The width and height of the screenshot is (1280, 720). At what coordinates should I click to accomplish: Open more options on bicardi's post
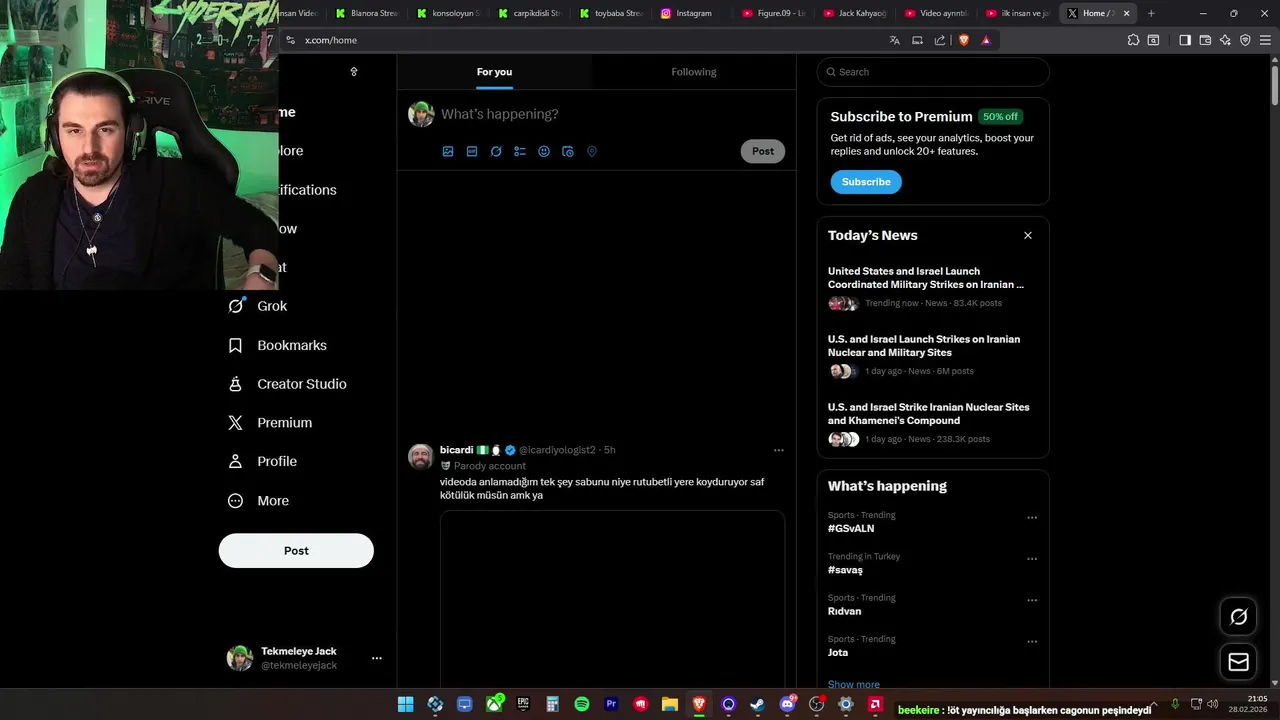coord(779,450)
